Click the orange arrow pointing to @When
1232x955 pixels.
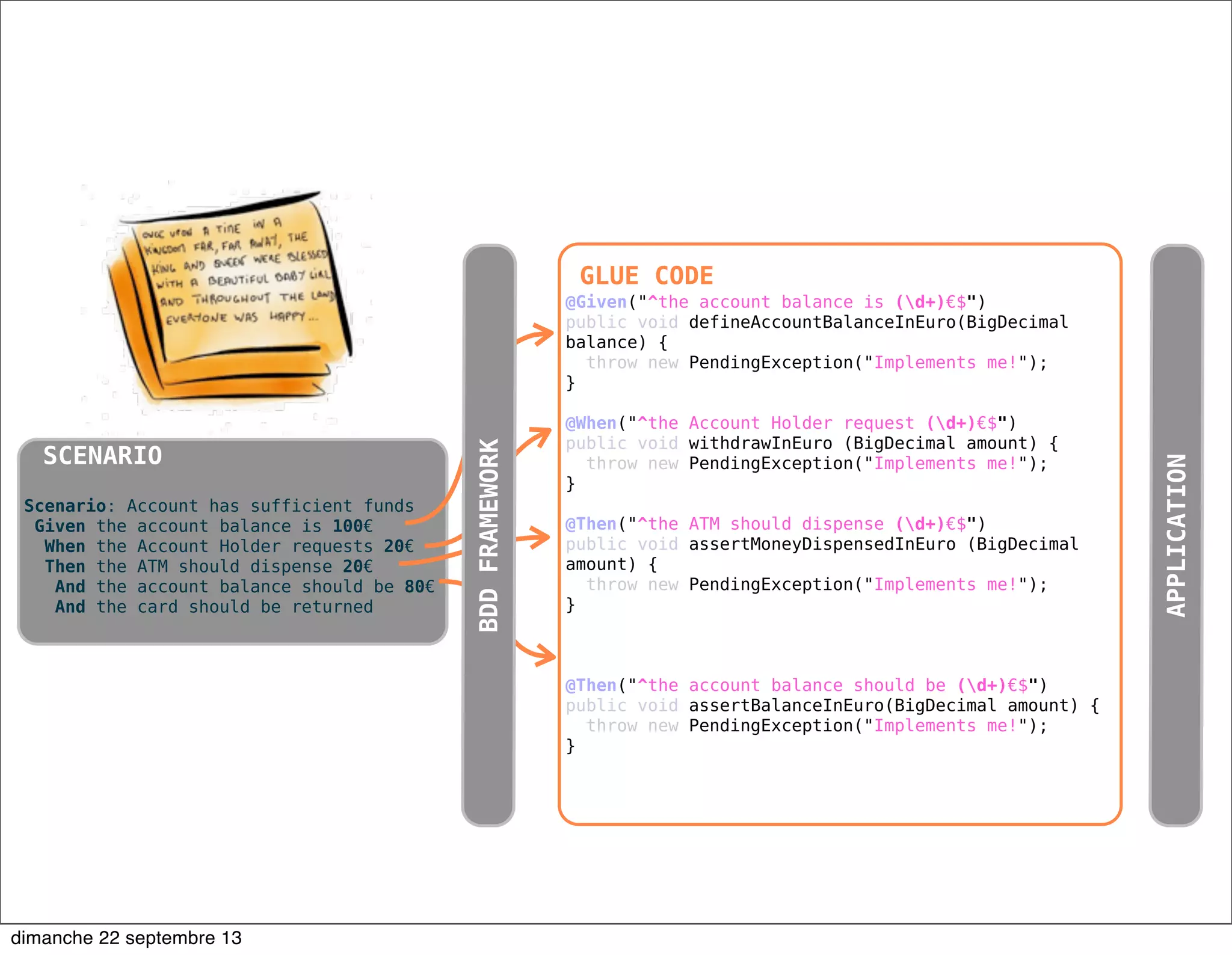click(x=534, y=439)
